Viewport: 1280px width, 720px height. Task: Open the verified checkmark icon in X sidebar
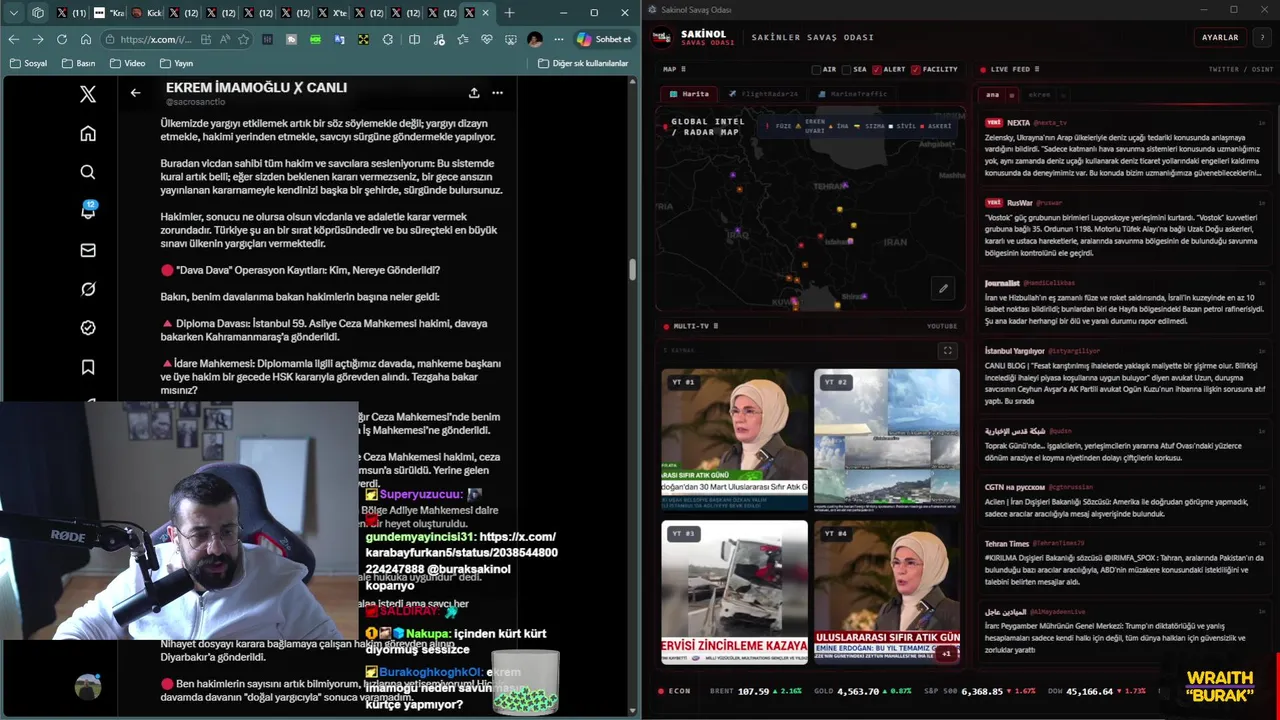pos(88,328)
